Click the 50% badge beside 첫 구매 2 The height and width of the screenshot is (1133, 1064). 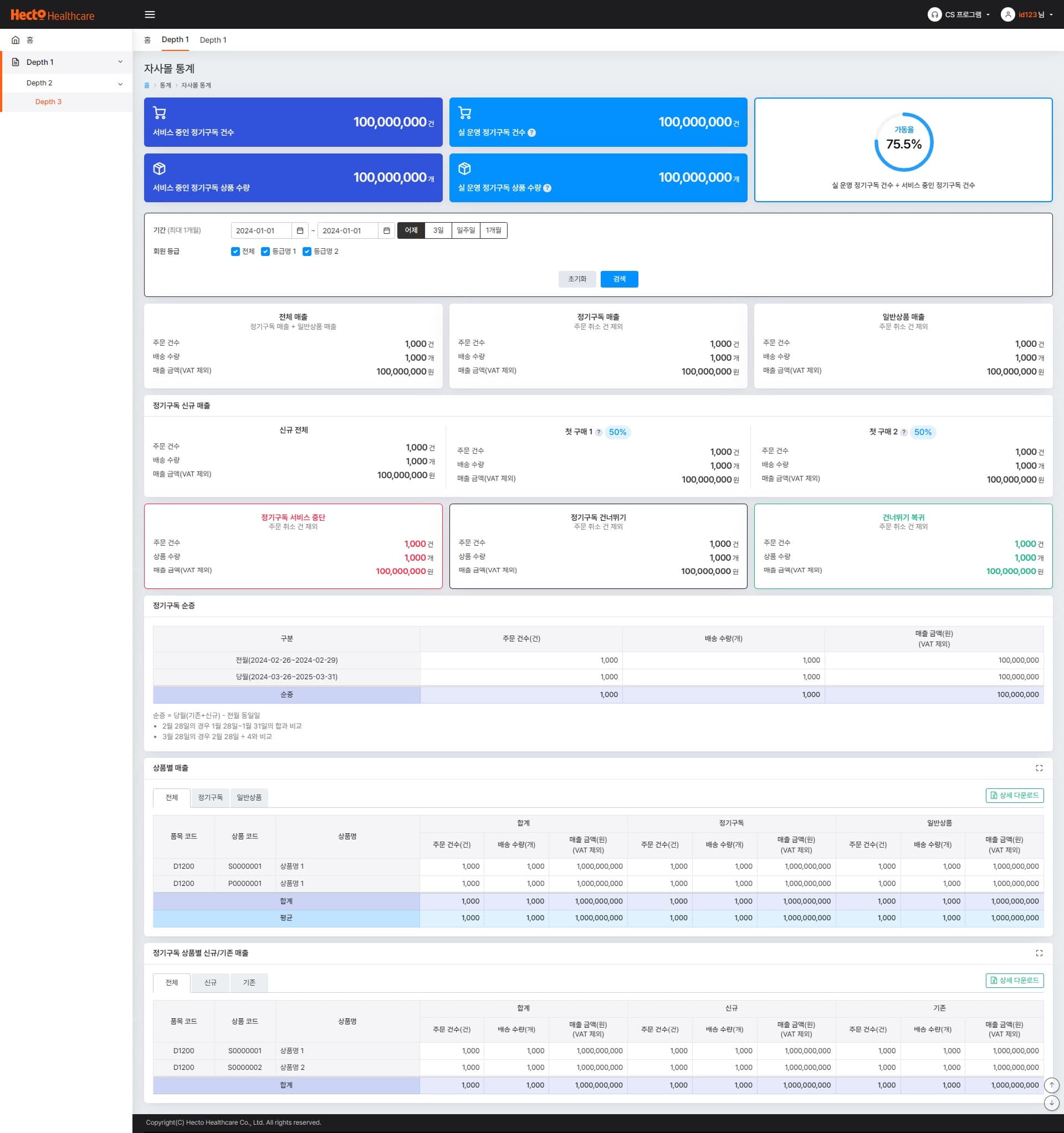click(x=923, y=433)
